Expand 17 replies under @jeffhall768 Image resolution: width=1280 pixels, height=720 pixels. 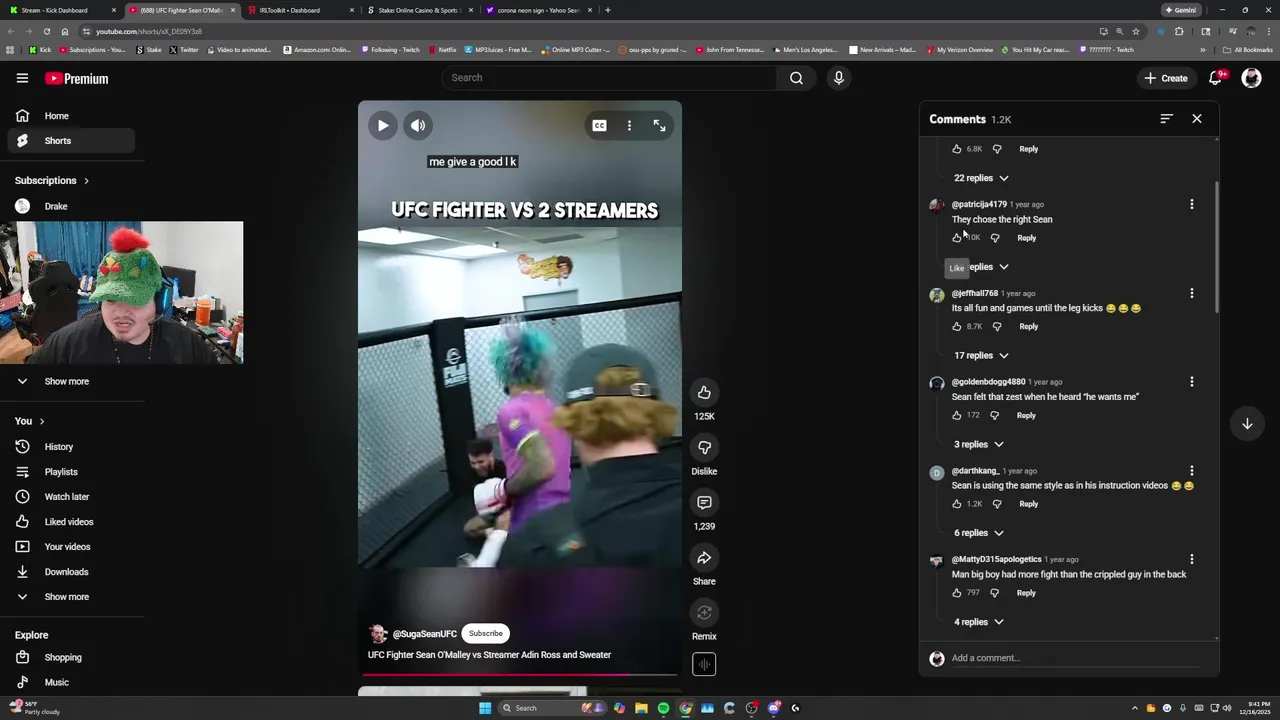point(981,355)
